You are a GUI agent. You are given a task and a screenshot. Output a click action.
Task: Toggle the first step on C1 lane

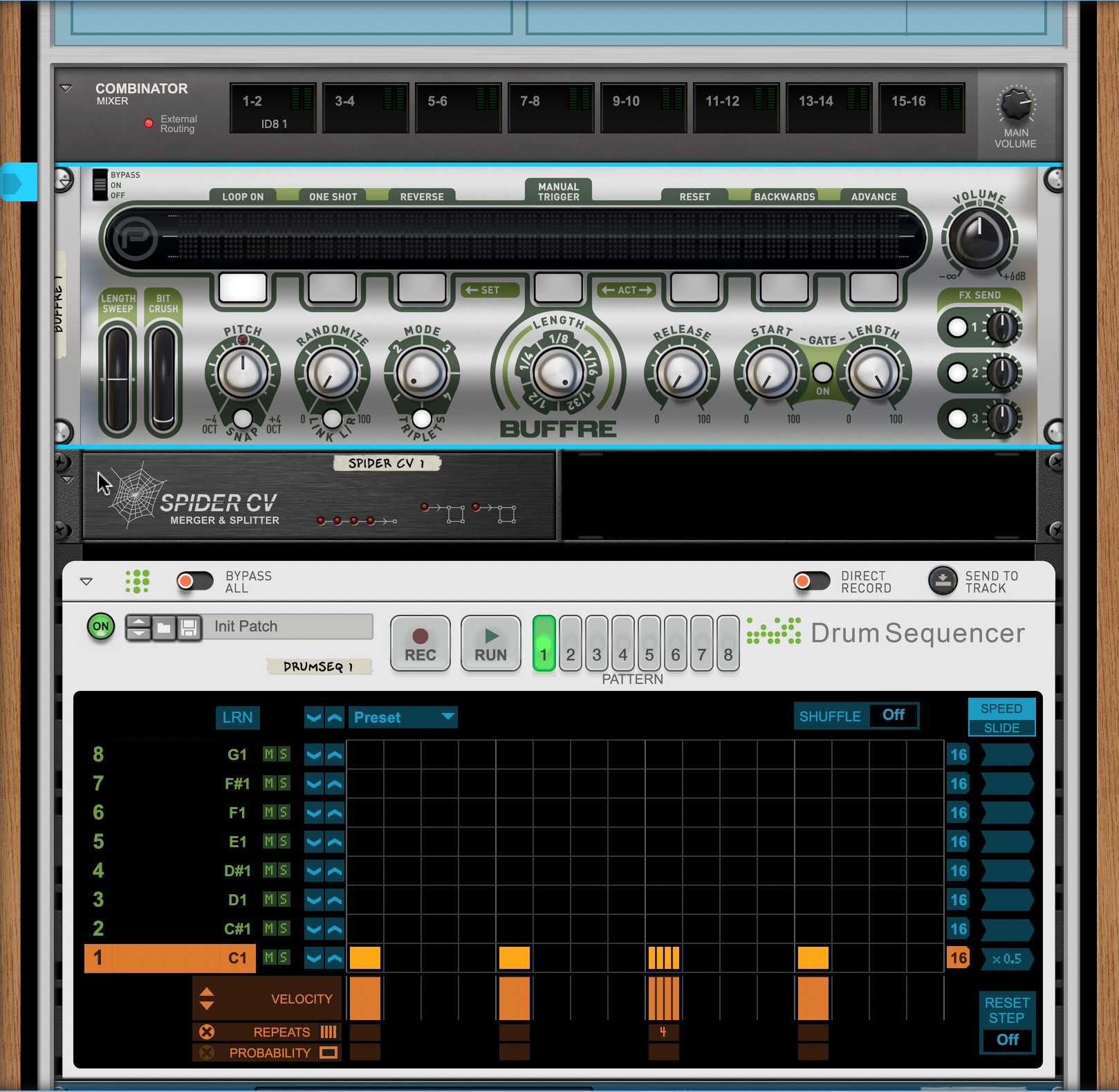tap(365, 958)
